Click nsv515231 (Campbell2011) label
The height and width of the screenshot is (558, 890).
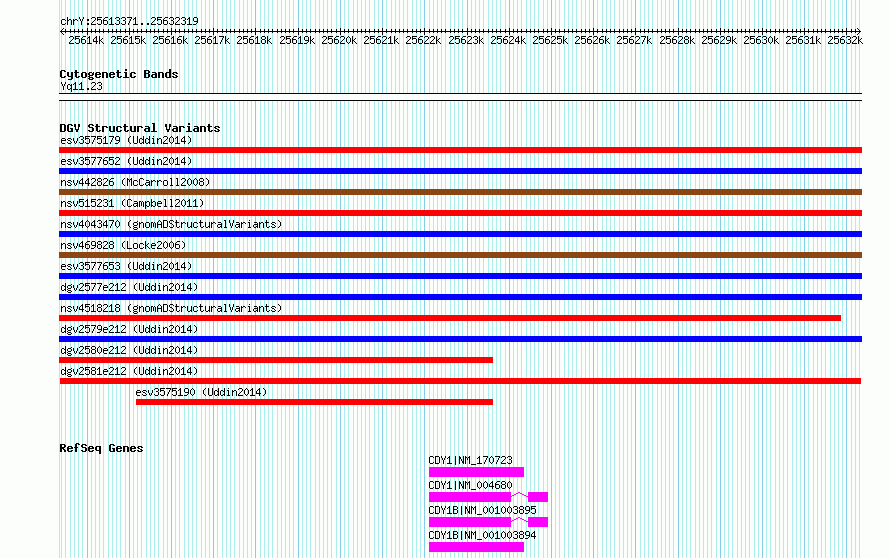(132, 203)
